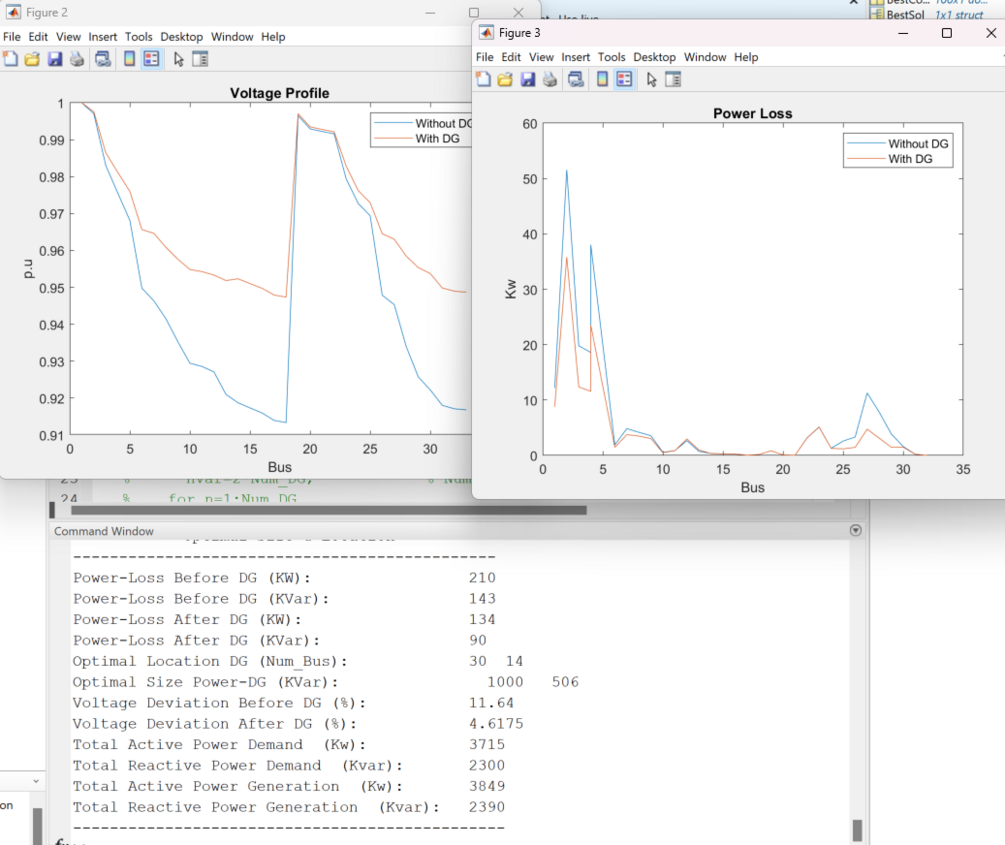The height and width of the screenshot is (845, 1005).
Task: Click Print icon in Figure 3 toolbar
Action: tap(550, 79)
